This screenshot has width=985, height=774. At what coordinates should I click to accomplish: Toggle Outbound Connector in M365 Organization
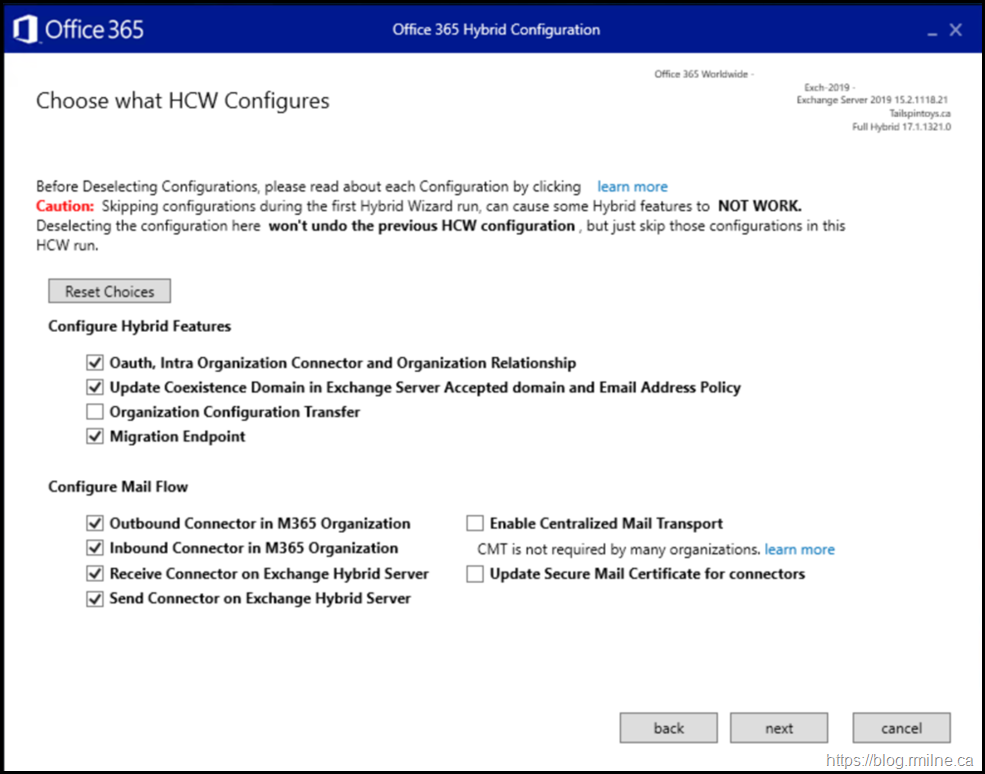click(x=95, y=523)
